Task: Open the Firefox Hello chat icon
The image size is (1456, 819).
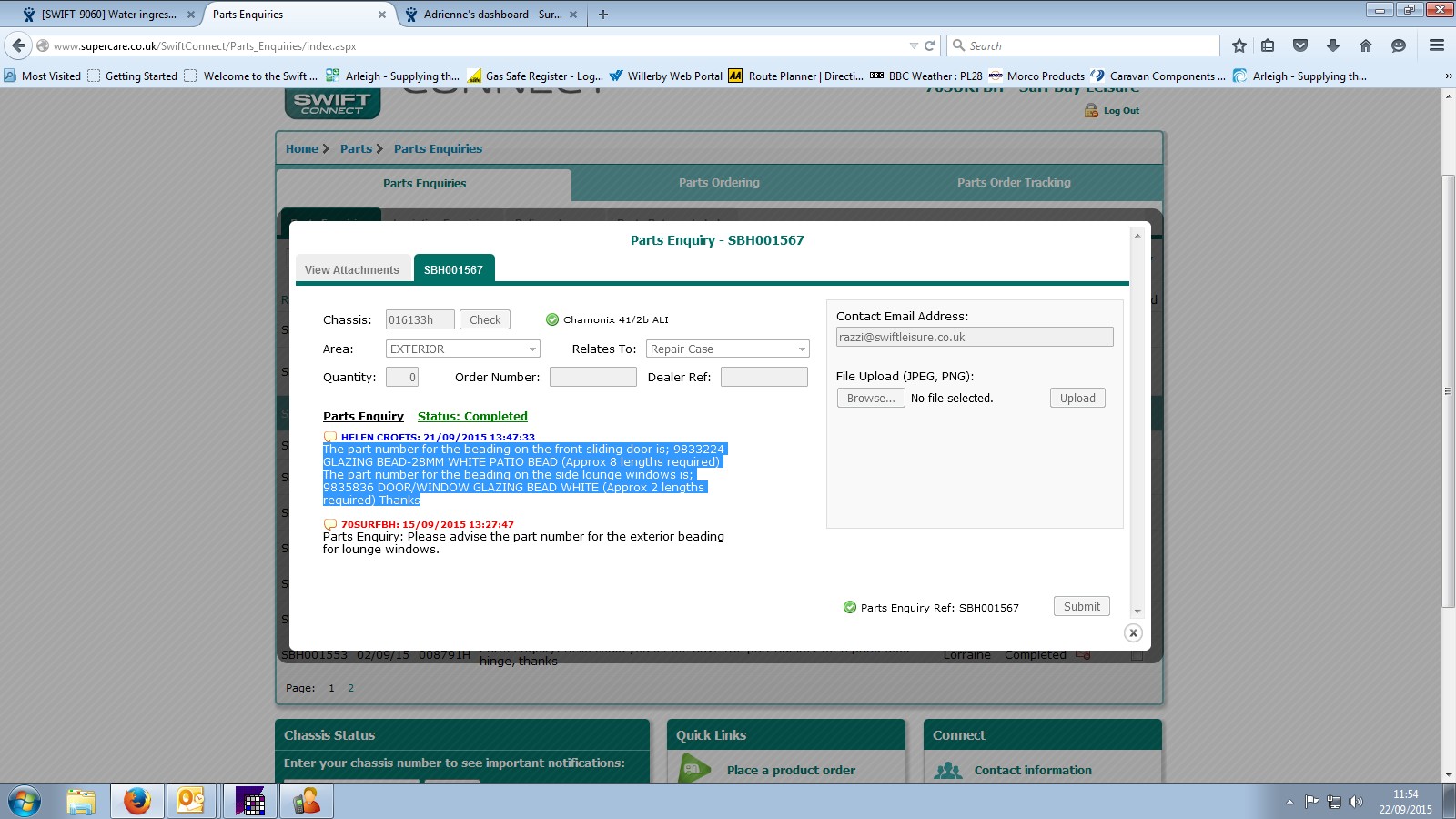Action: coord(1399,45)
